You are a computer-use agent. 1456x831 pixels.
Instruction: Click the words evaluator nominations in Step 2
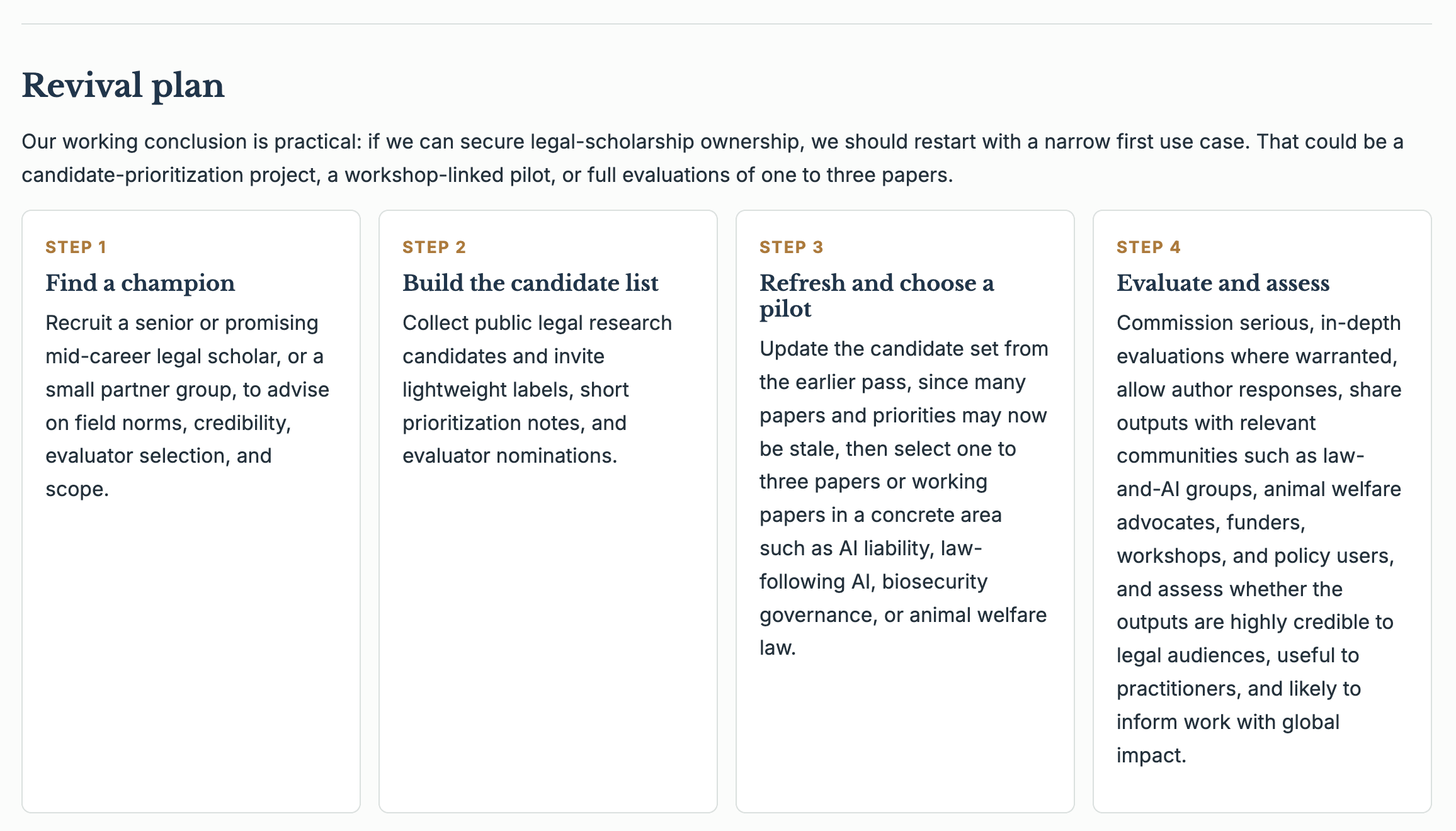coord(509,456)
